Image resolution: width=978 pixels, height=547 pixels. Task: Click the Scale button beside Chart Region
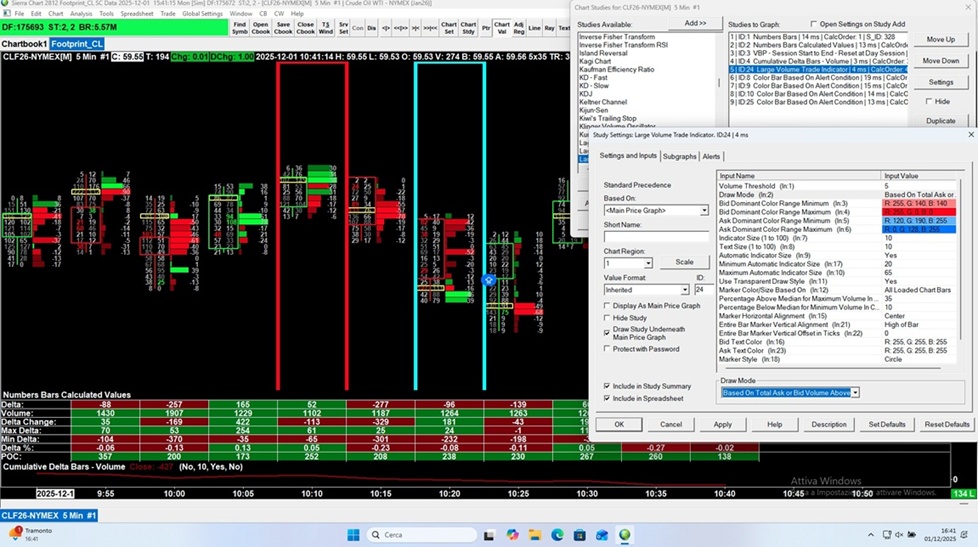point(684,262)
